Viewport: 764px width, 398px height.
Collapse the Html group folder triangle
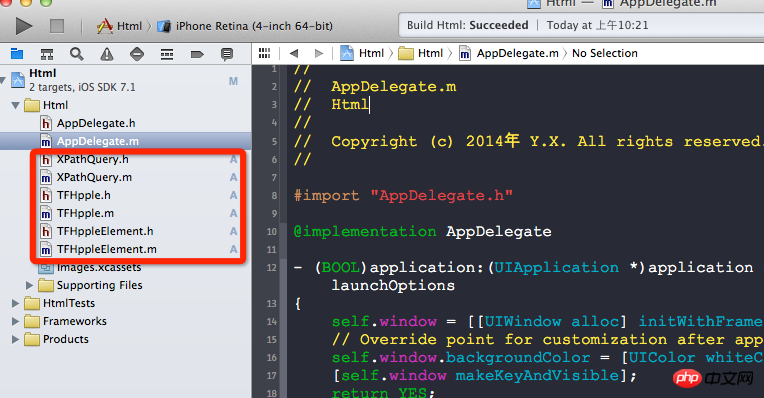click(15, 105)
